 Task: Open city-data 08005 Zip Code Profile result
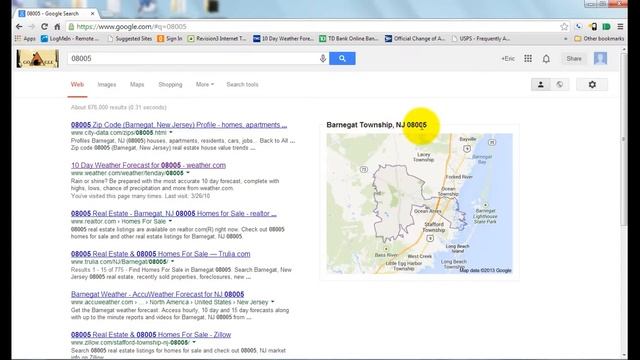click(179, 125)
